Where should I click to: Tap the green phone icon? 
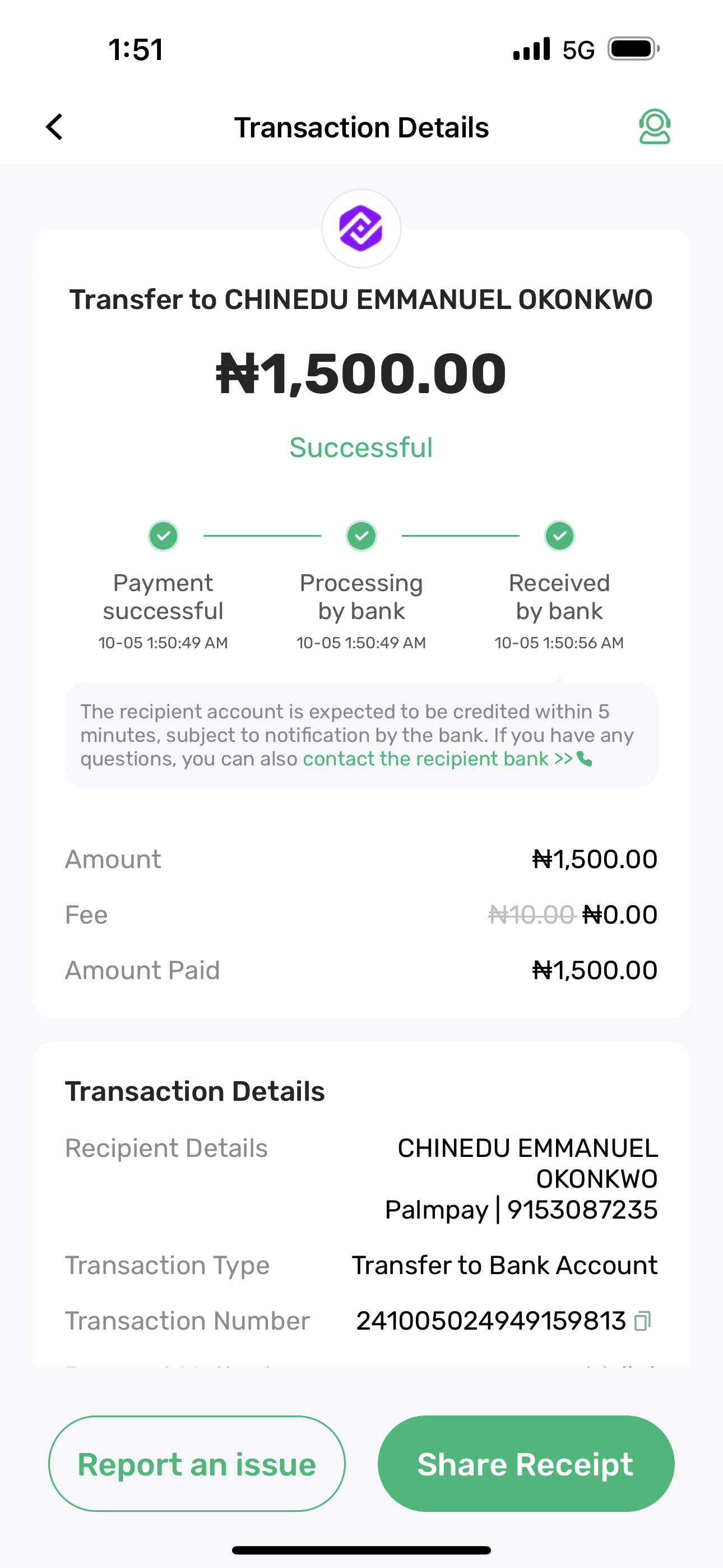pyautogui.click(x=585, y=759)
